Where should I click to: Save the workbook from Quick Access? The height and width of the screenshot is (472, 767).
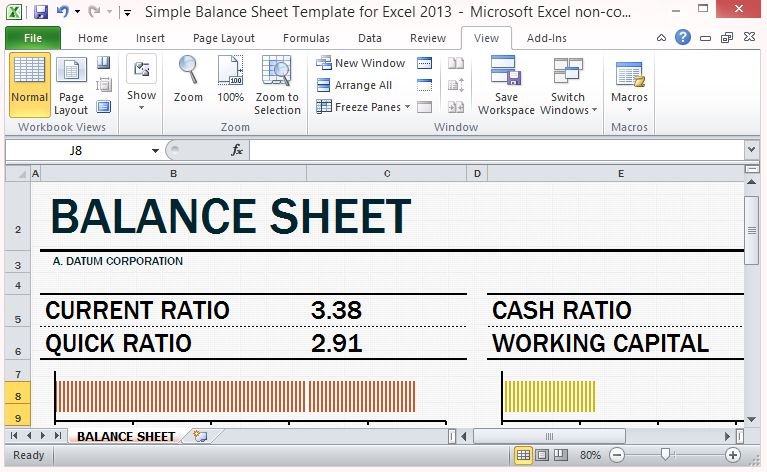point(41,13)
